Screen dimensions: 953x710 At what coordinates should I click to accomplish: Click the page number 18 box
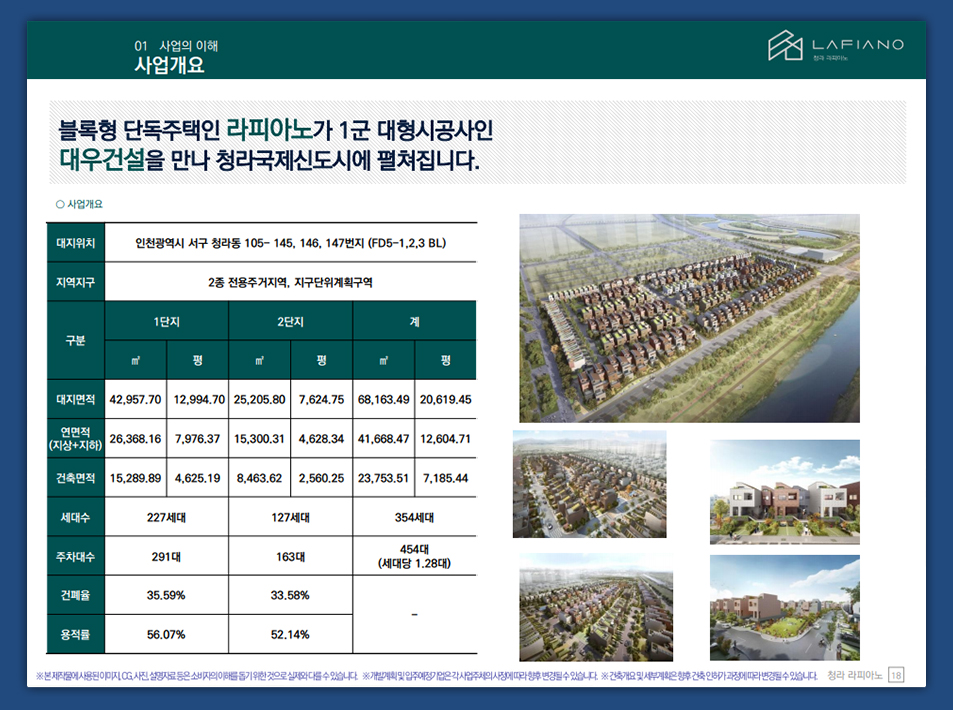pos(896,675)
